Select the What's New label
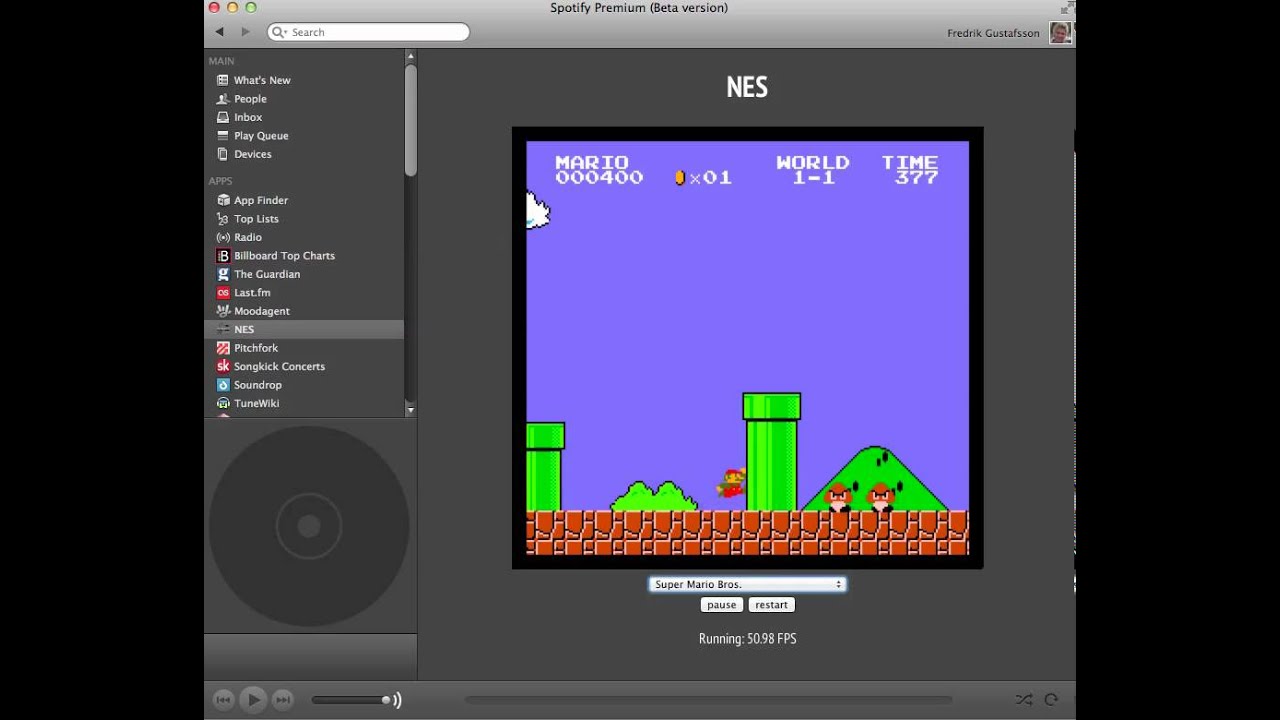This screenshot has width=1280, height=720. pos(262,80)
